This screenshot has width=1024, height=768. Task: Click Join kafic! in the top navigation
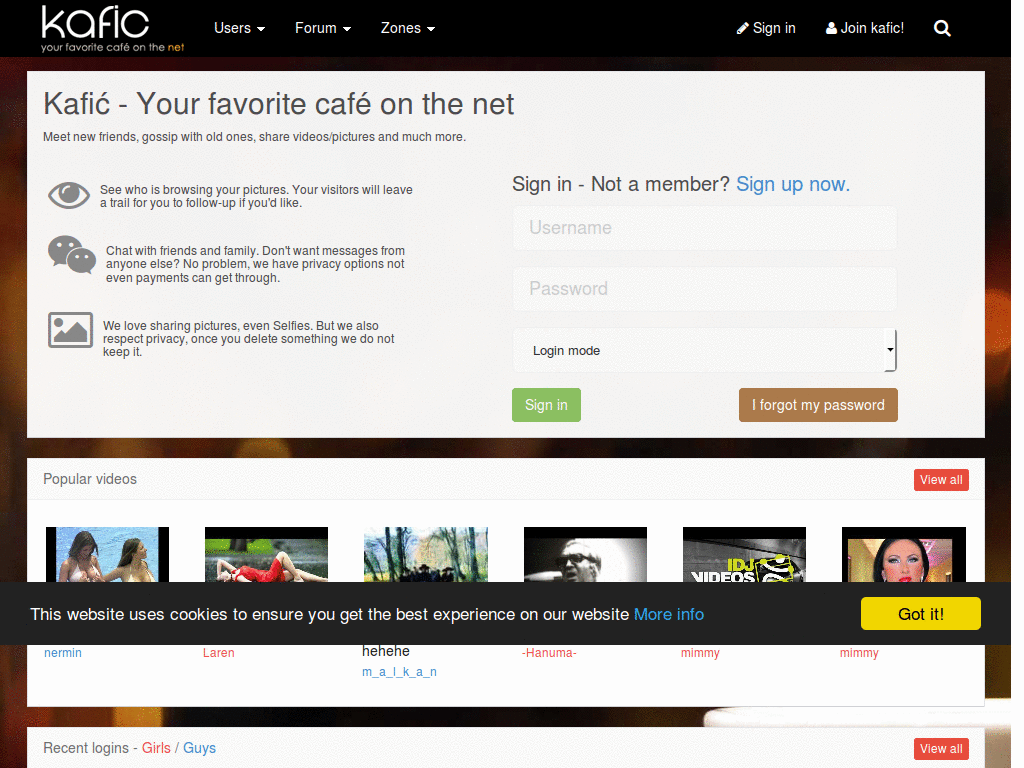click(x=865, y=28)
